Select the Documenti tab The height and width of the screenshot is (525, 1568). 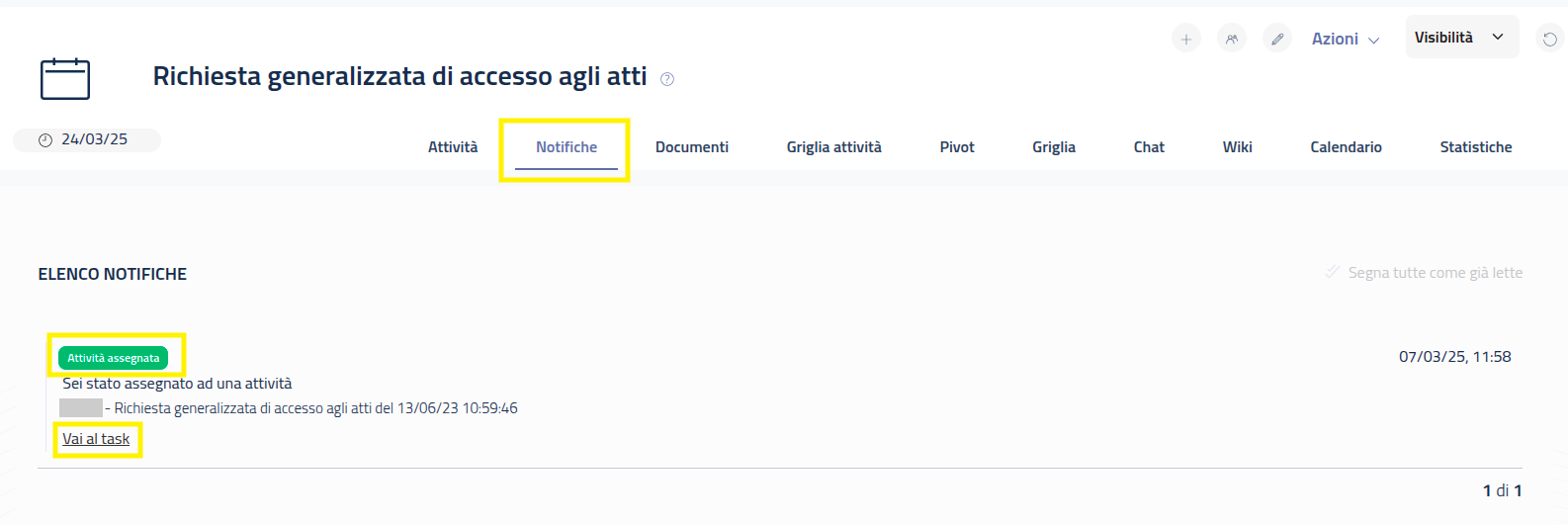[x=692, y=147]
